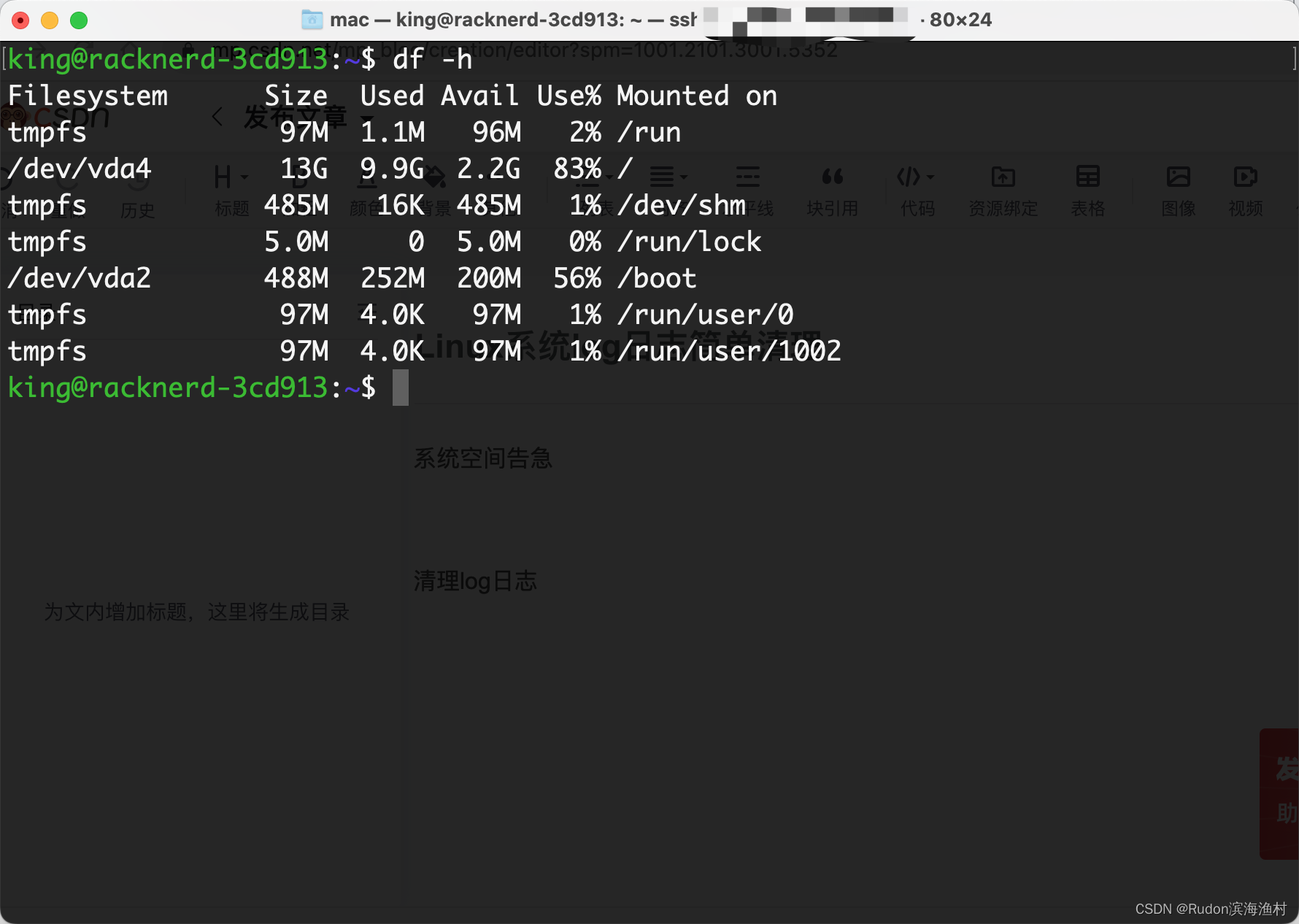Image resolution: width=1299 pixels, height=924 pixels.
Task: Click the '96M' available value
Action: 497,132
